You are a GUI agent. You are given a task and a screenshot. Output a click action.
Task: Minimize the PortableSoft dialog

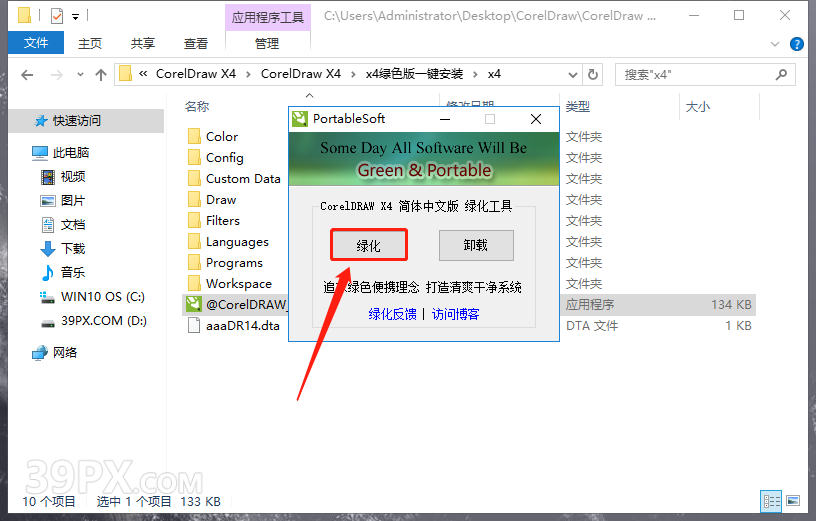[x=445, y=119]
